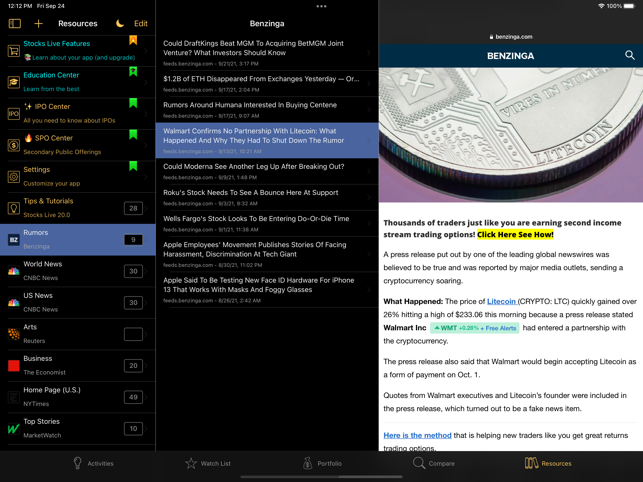Toggle green bookmark on IPO Center

tap(133, 103)
